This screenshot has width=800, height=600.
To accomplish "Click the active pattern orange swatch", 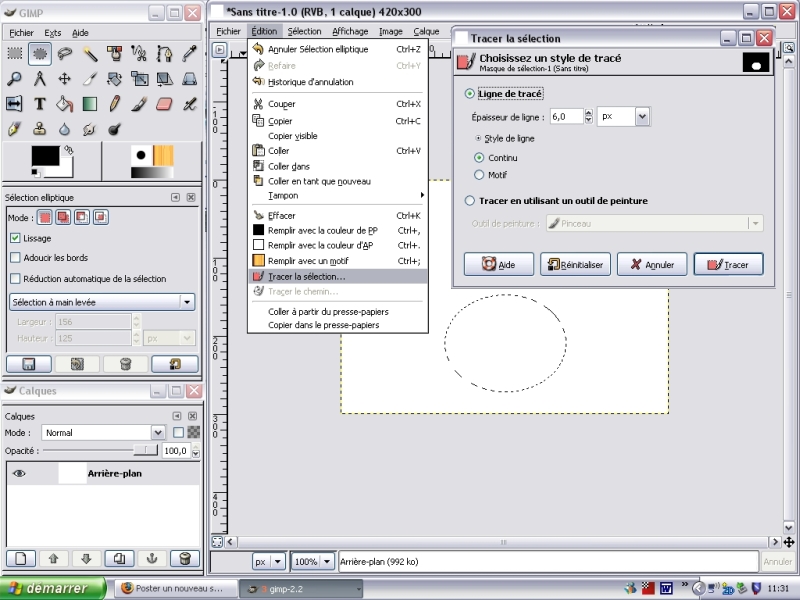I will click(163, 155).
